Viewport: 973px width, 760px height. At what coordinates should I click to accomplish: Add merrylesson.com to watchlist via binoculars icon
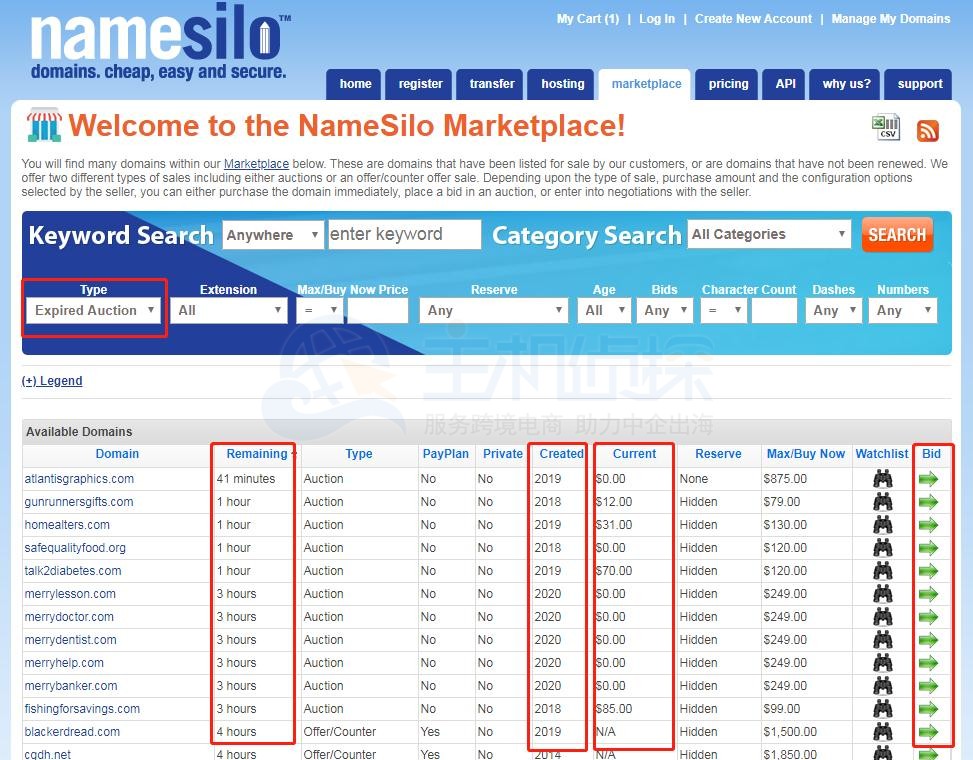[881, 593]
